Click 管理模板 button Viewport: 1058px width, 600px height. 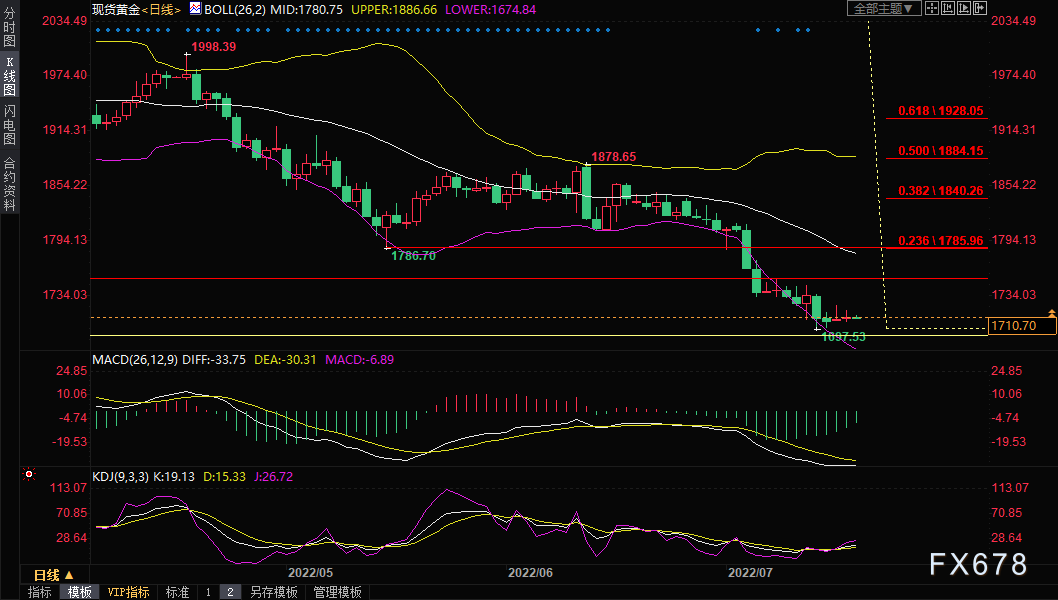pyautogui.click(x=337, y=592)
